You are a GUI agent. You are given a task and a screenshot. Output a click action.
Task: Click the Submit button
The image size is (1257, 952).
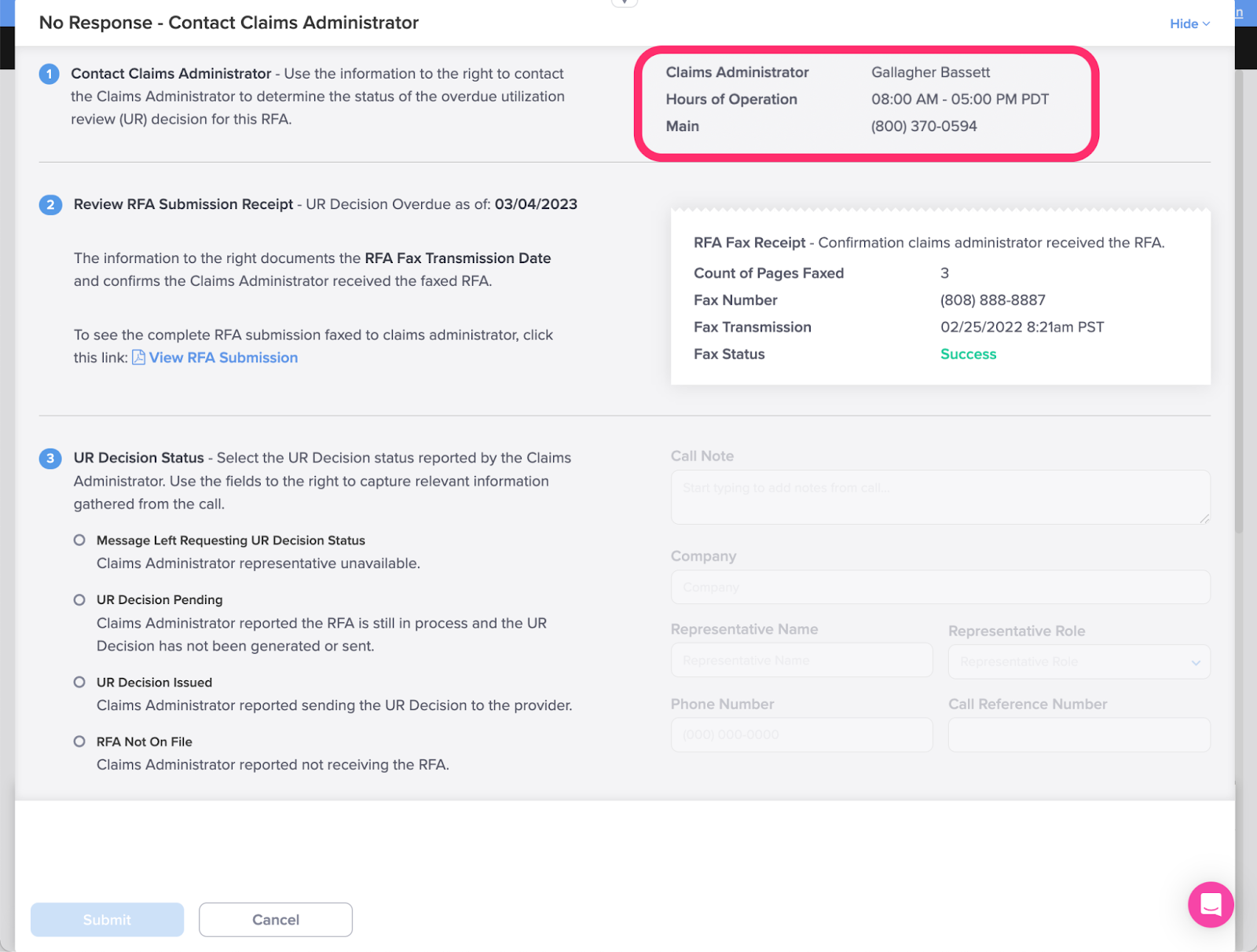coord(107,919)
